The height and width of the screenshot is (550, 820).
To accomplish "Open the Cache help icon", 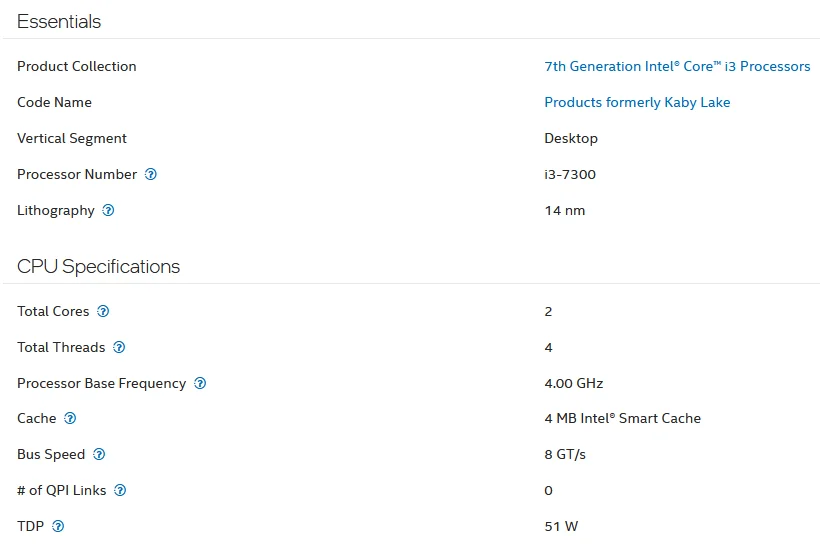I will (x=70, y=418).
